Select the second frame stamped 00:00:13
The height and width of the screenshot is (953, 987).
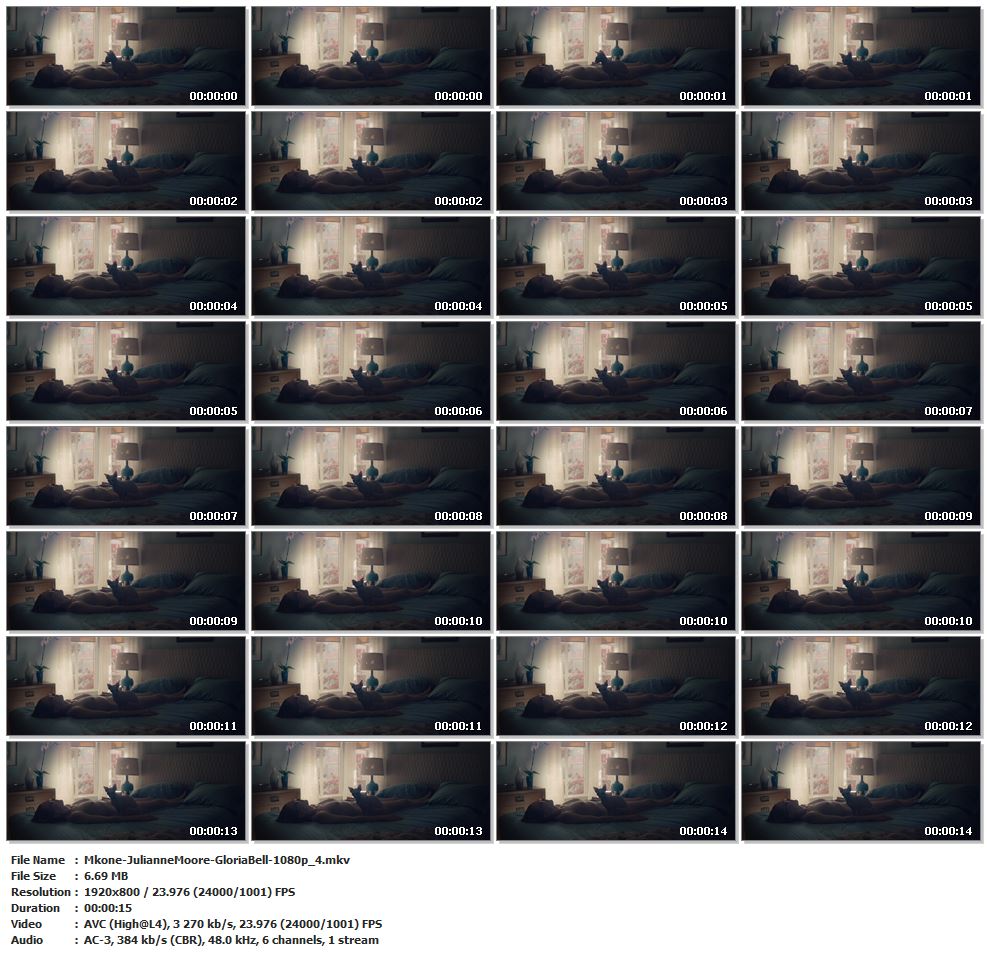[x=371, y=792]
